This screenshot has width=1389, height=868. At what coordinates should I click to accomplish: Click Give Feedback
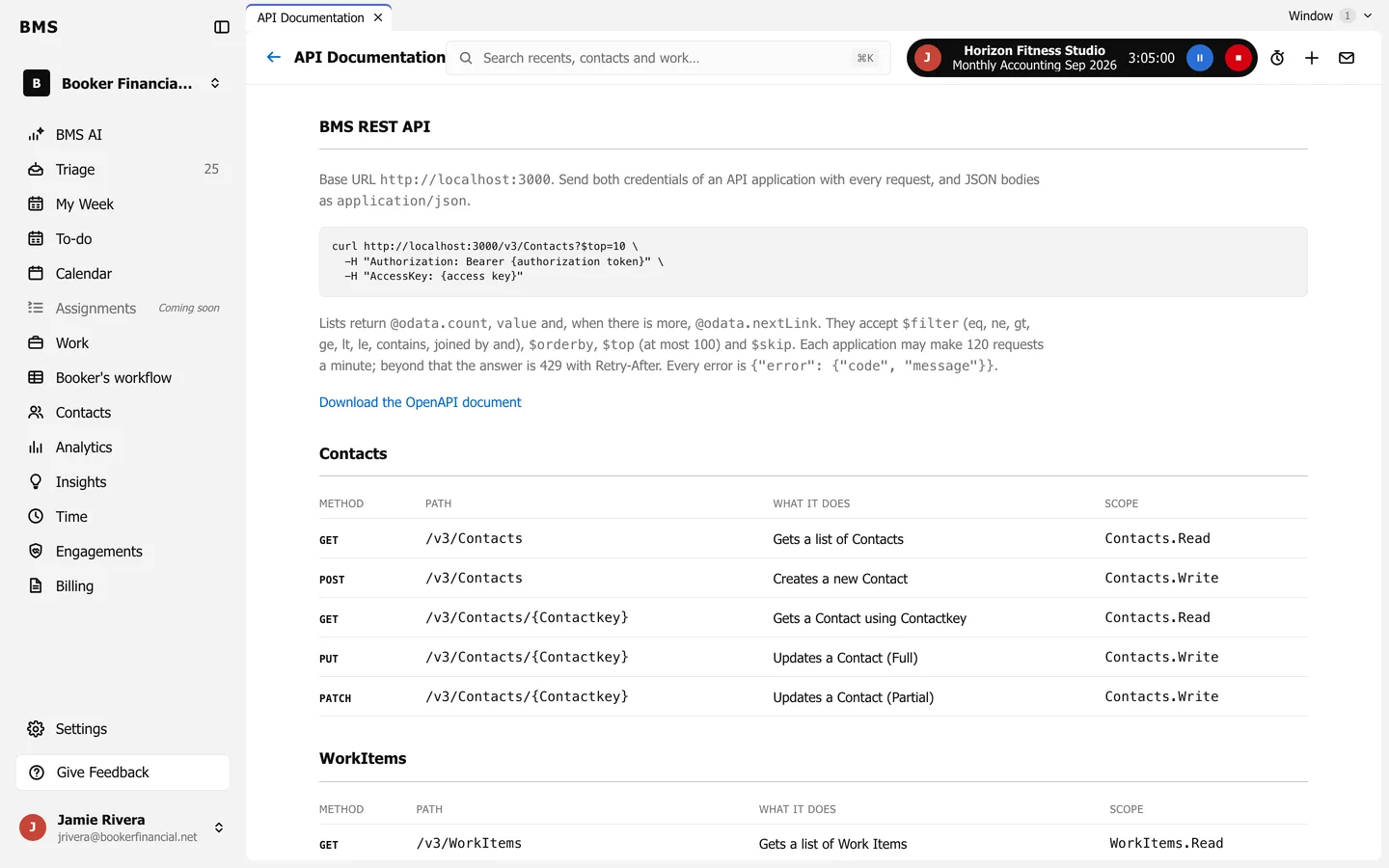[x=123, y=773]
